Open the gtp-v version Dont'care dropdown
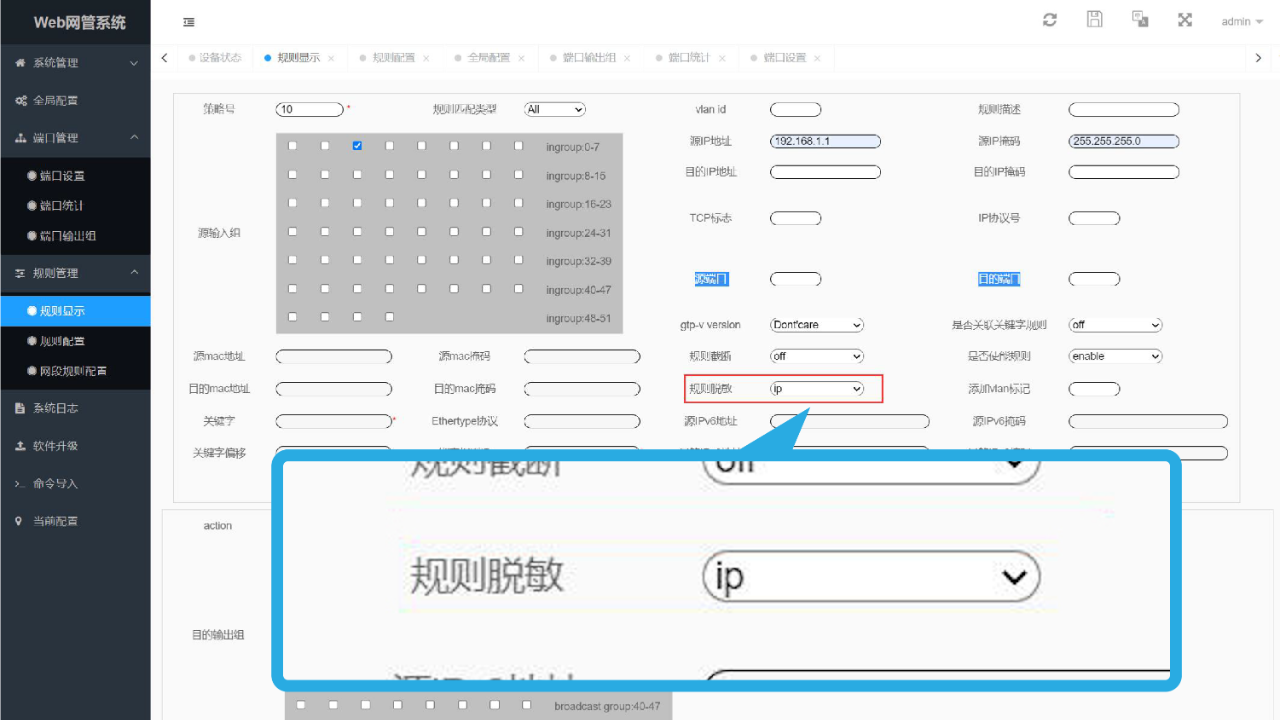 pyautogui.click(x=817, y=325)
